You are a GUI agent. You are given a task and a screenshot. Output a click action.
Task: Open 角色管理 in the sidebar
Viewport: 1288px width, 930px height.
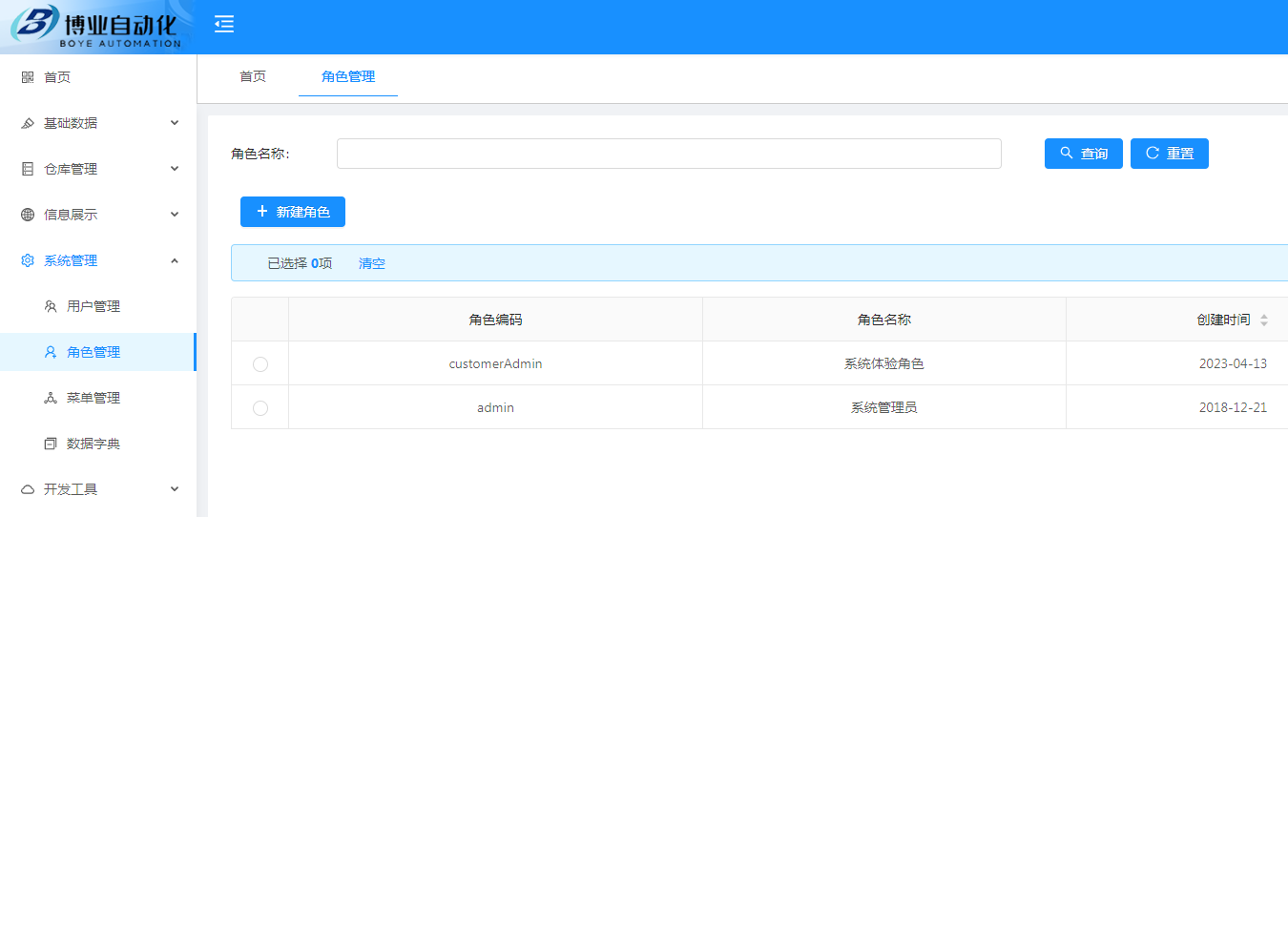pyautogui.click(x=98, y=352)
